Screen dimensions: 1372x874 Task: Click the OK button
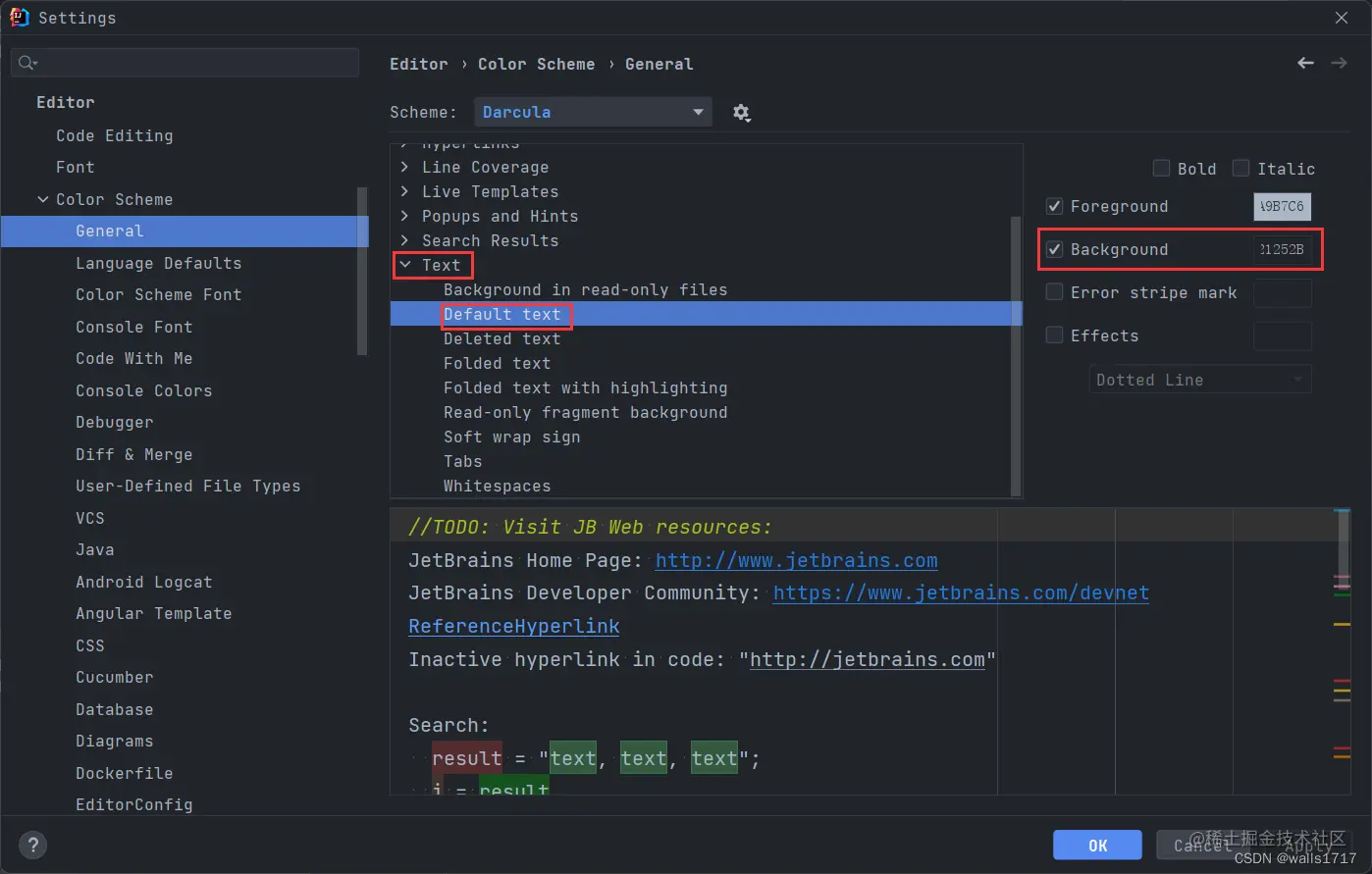pyautogui.click(x=1097, y=845)
